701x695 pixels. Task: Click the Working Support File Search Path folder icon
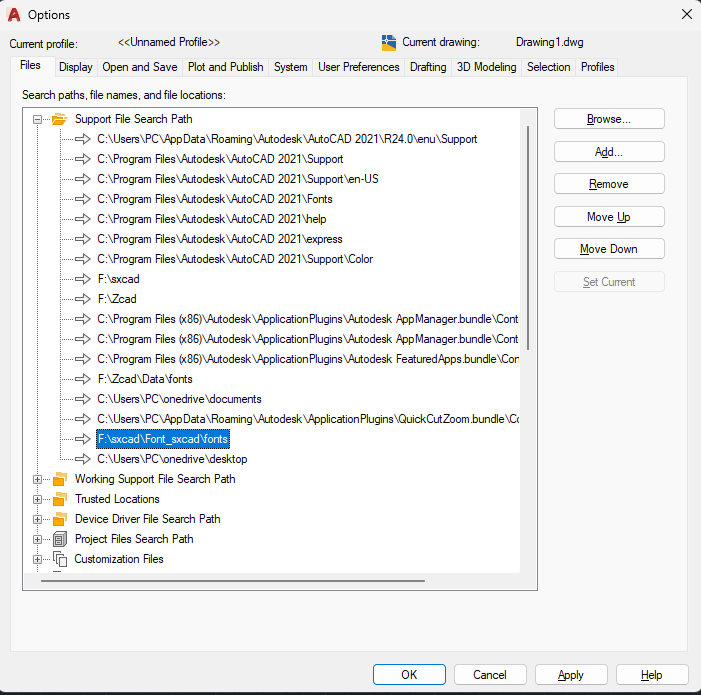[x=59, y=479]
